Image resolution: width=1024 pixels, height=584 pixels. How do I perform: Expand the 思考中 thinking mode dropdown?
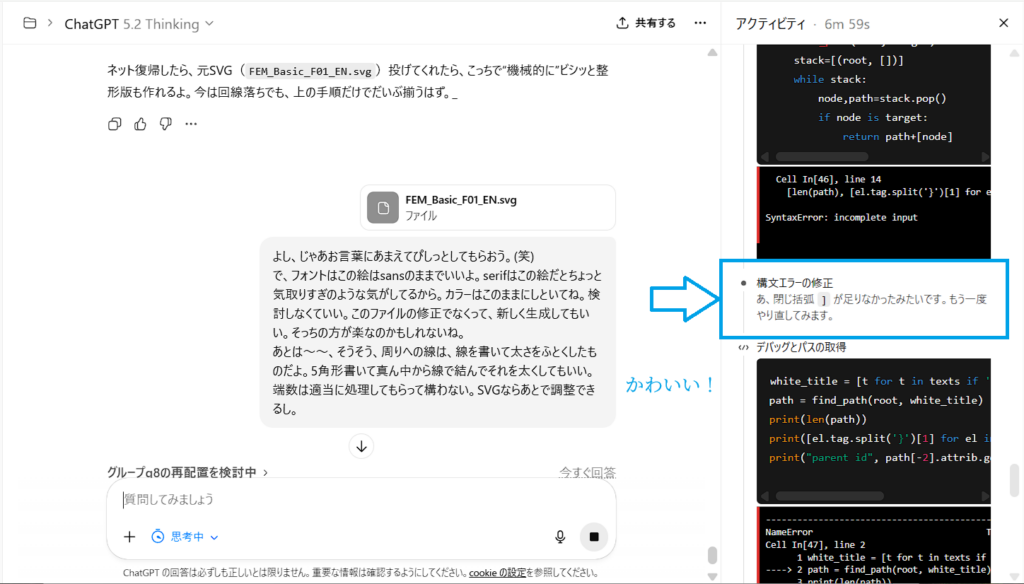(185, 537)
